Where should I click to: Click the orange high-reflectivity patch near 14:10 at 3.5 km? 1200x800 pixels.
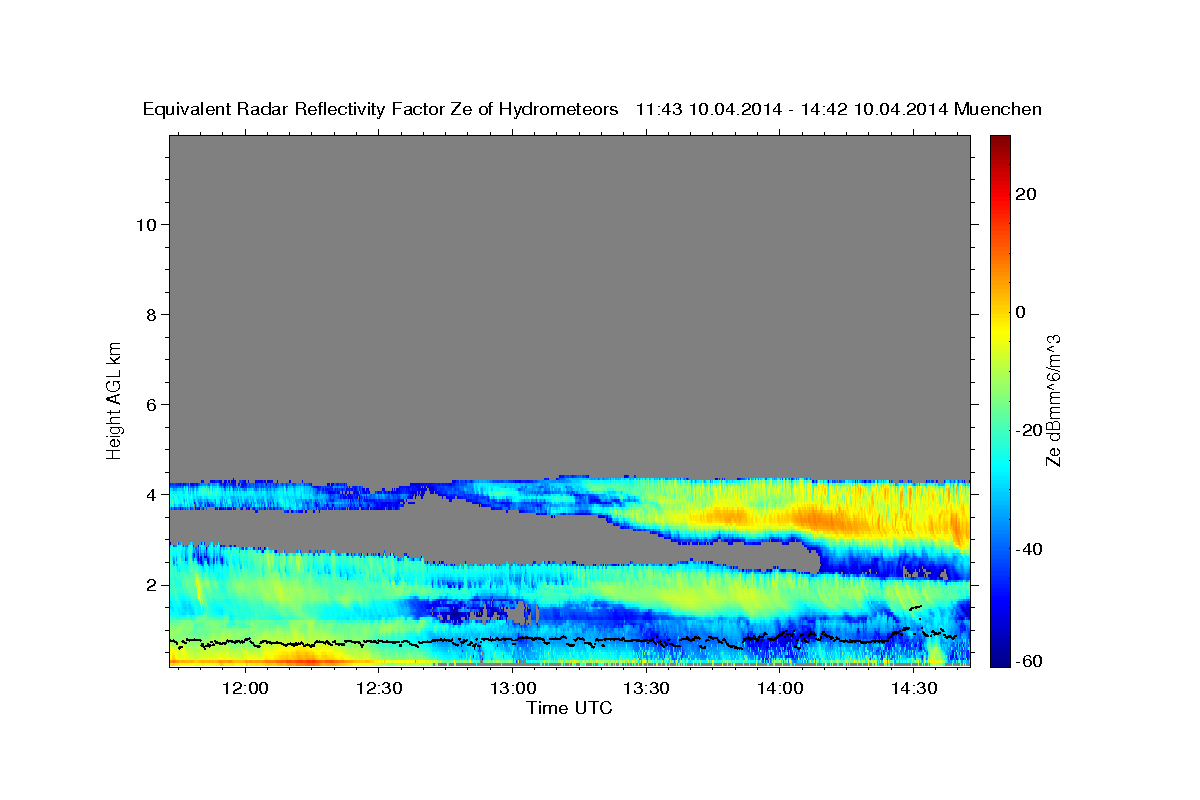[x=822, y=519]
